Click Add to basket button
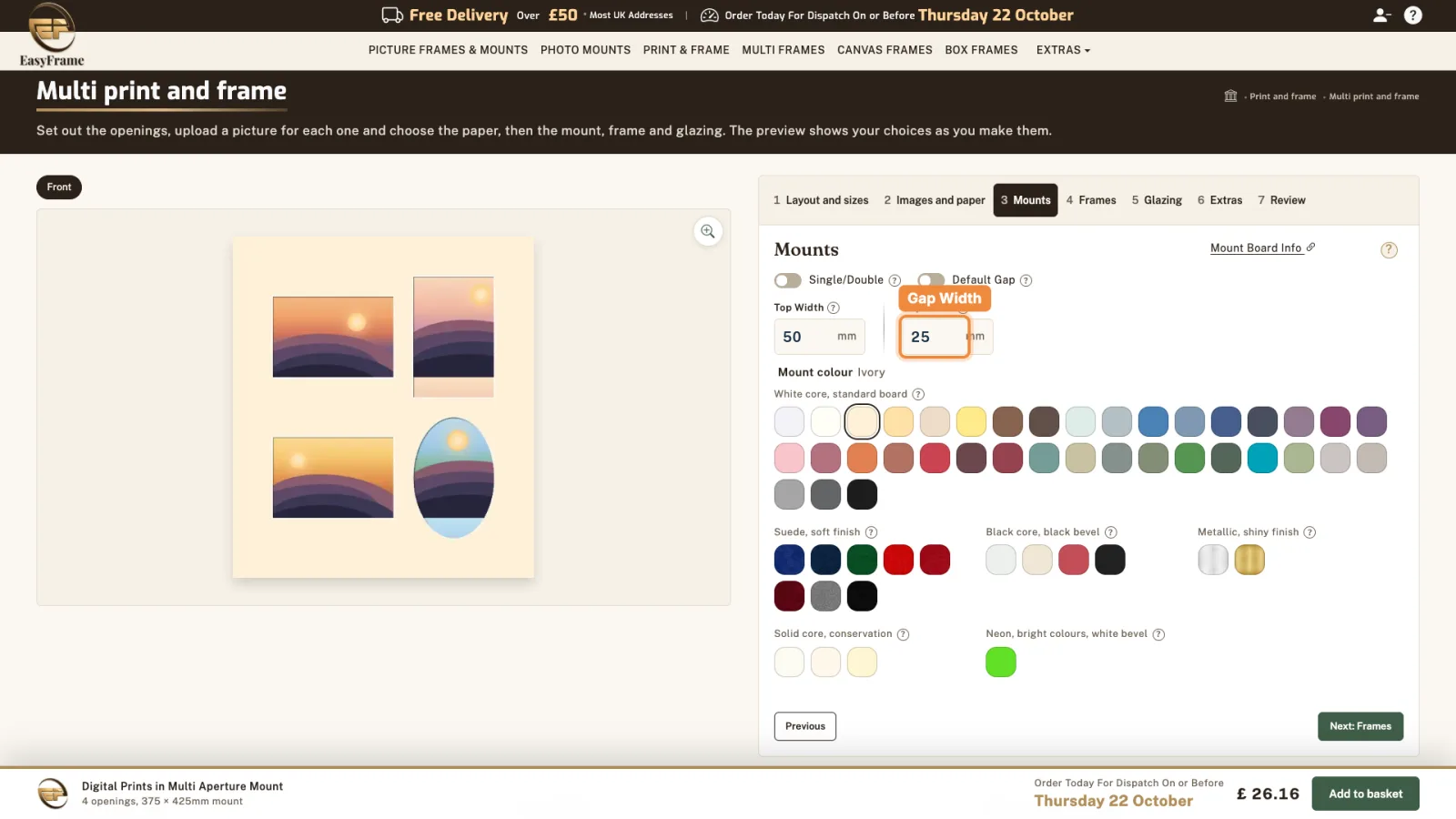The width and height of the screenshot is (1456, 819). [1365, 794]
